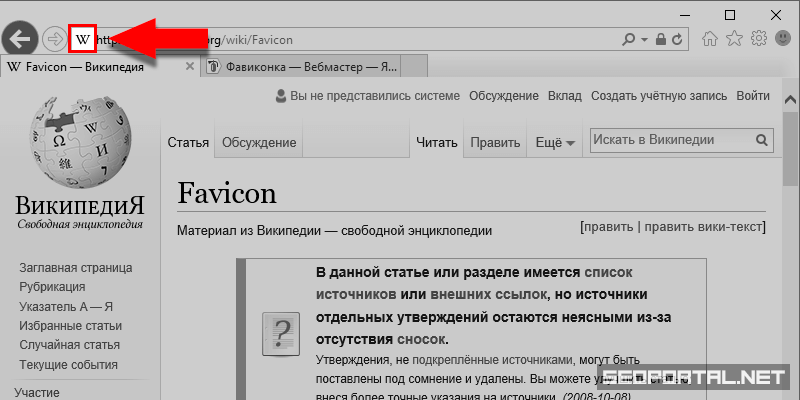
Task: Click the magnifier search icon in the address bar
Action: [x=629, y=40]
